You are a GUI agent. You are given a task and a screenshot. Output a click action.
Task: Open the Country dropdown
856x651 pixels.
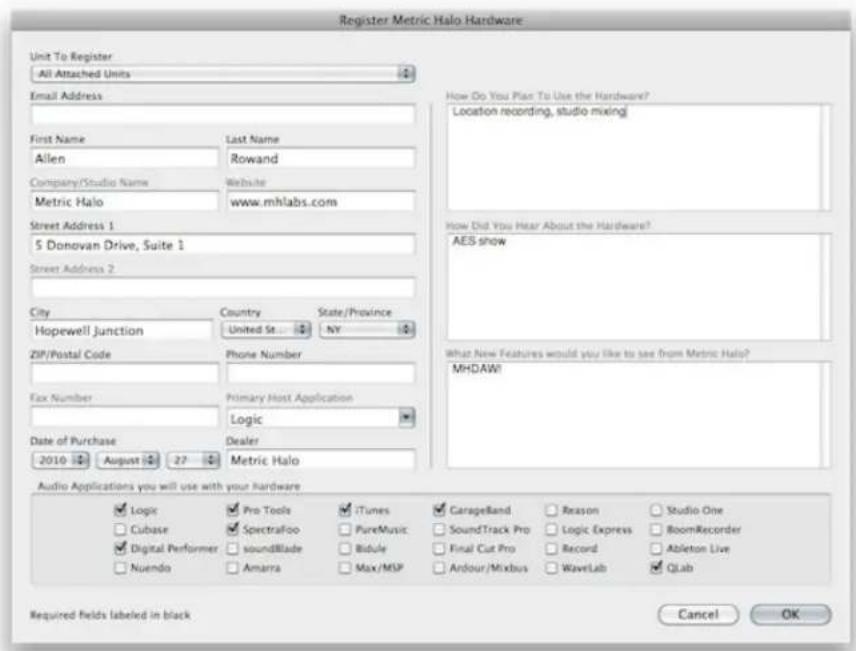pyautogui.click(x=266, y=329)
